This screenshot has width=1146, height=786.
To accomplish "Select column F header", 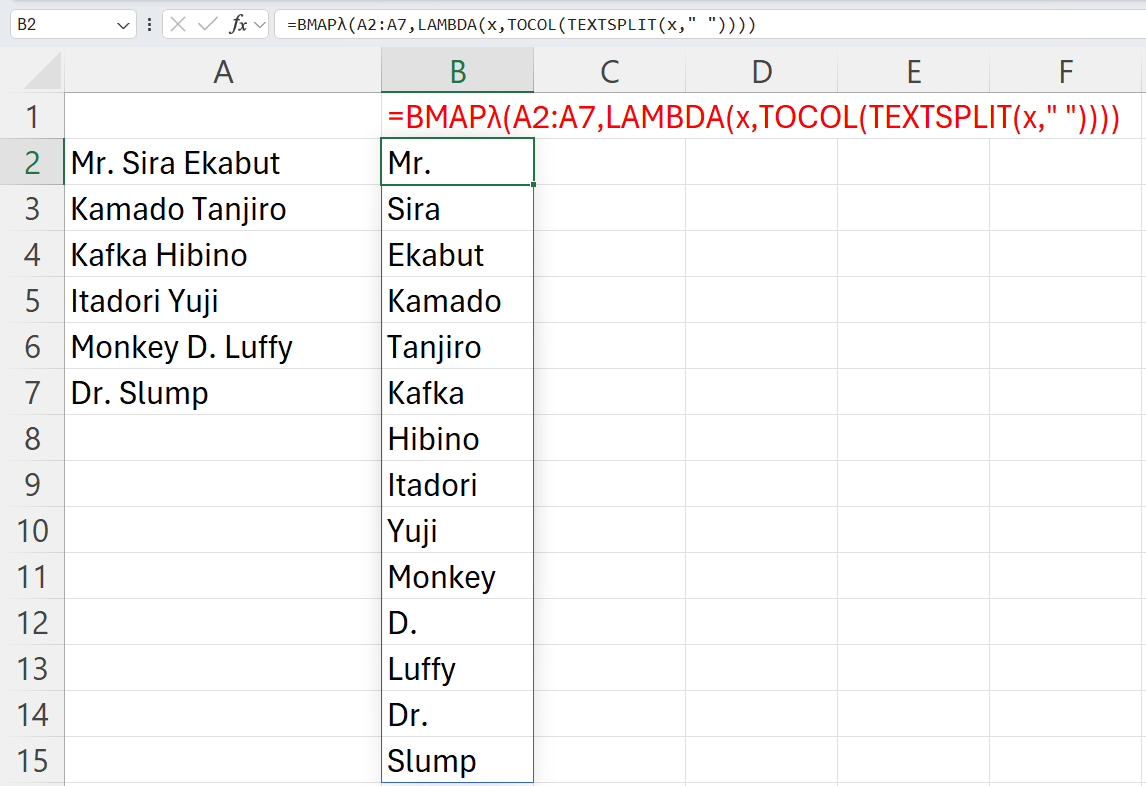I will [1066, 71].
